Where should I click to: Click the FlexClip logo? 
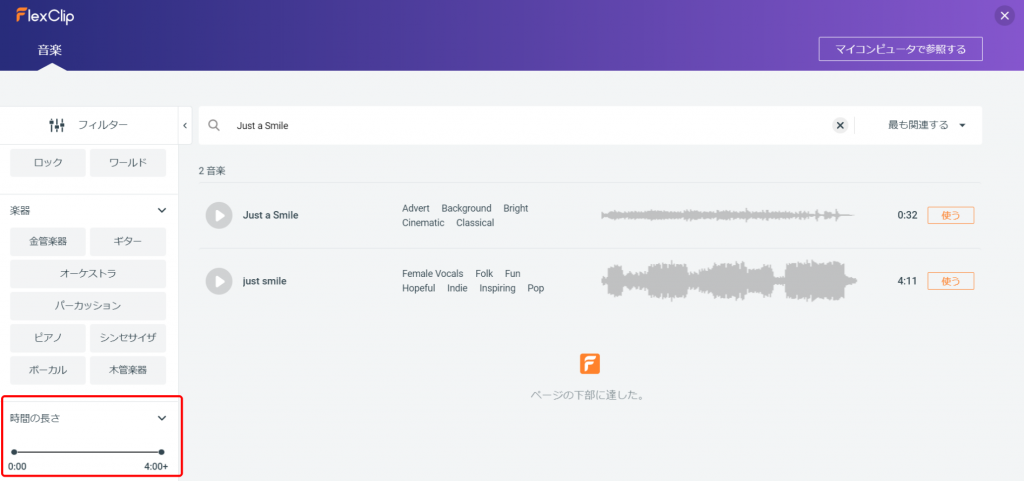pyautogui.click(x=45, y=16)
